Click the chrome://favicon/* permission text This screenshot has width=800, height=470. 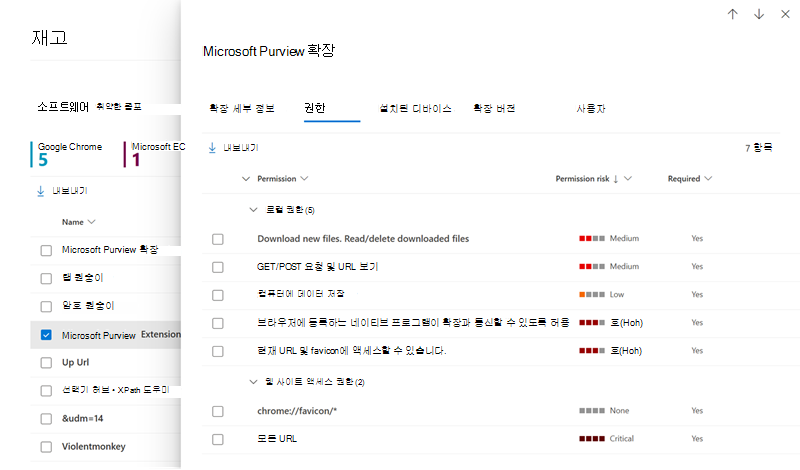coord(297,411)
